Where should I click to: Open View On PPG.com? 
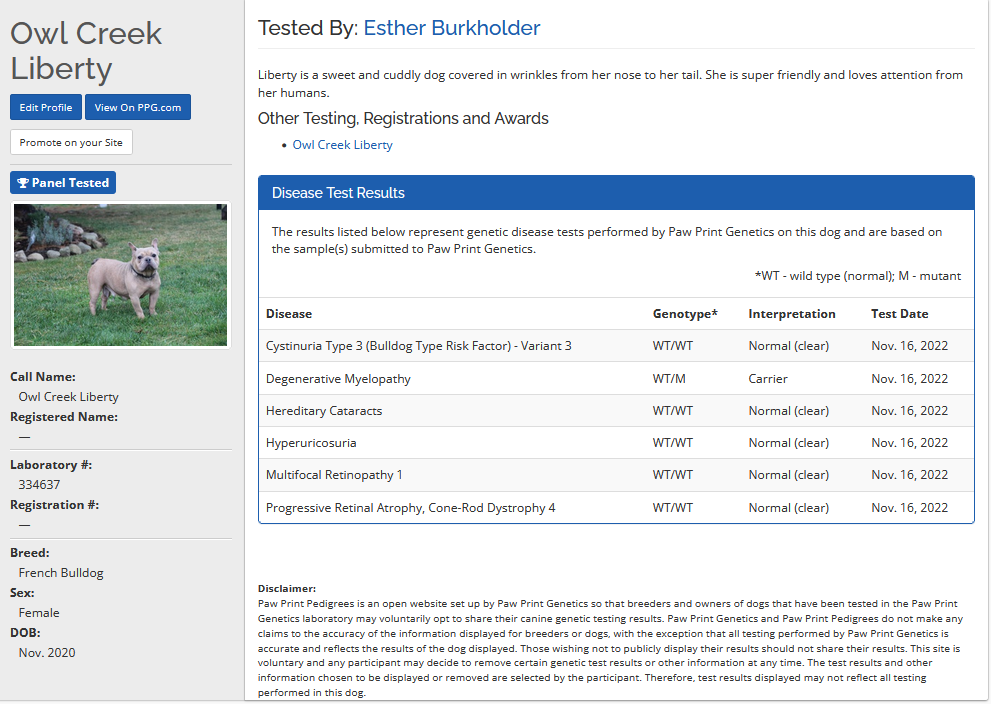click(138, 107)
